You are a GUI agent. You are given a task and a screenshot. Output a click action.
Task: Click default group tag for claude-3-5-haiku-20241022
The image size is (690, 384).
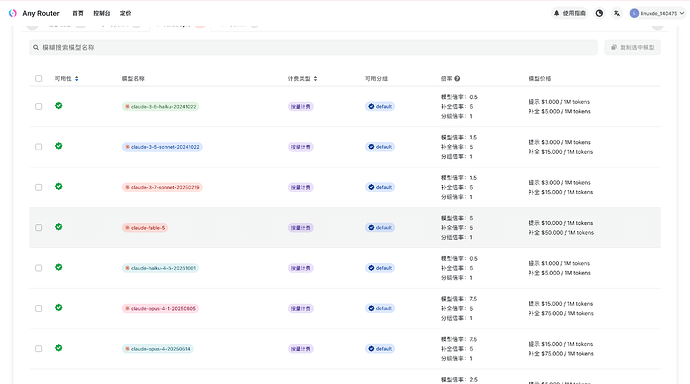coord(380,106)
